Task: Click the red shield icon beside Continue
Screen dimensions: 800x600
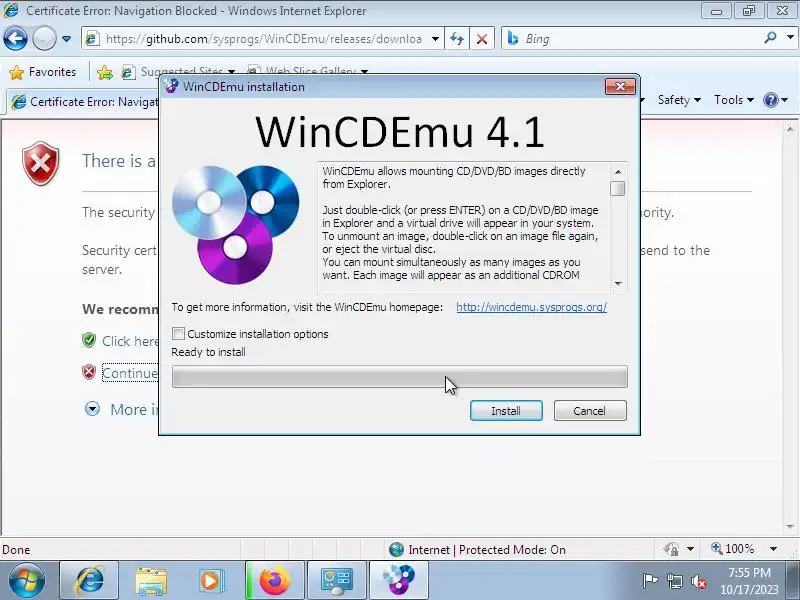Action: coord(89,372)
